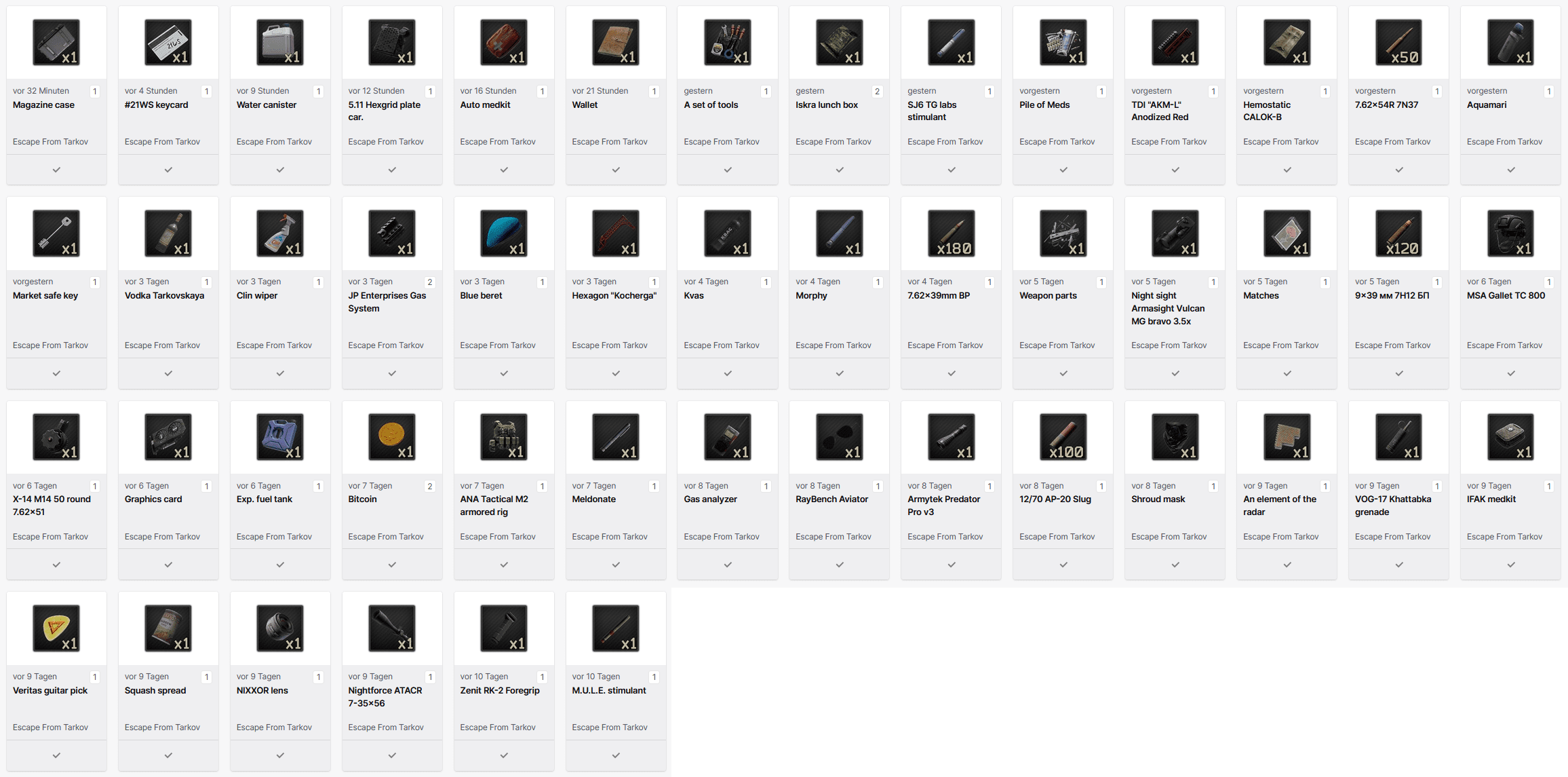Click Escape From Tarkov label under Aquamari
Image resolution: width=1568 pixels, height=777 pixels.
(x=1504, y=142)
